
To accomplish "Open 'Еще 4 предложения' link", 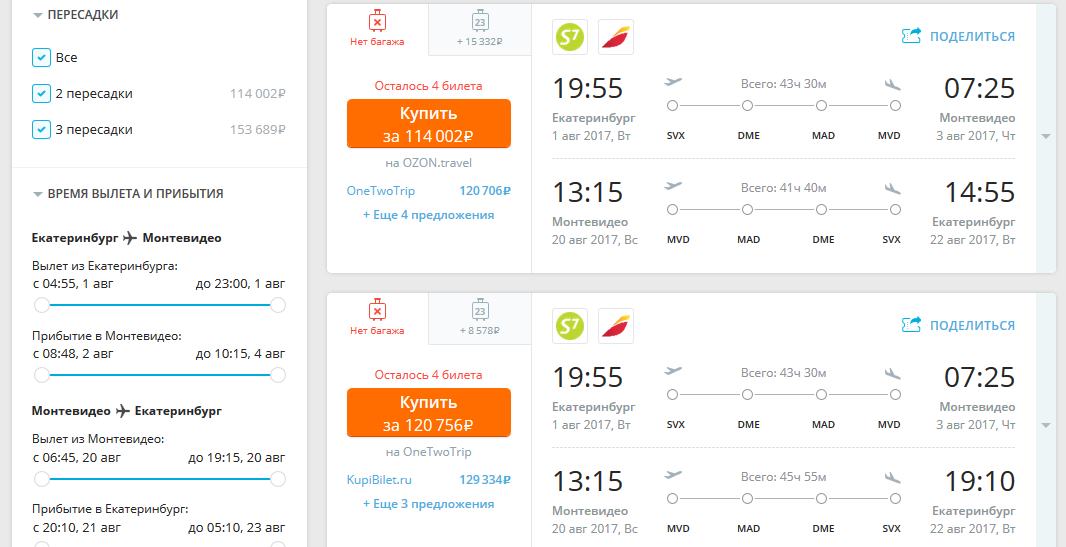I will pos(428,215).
